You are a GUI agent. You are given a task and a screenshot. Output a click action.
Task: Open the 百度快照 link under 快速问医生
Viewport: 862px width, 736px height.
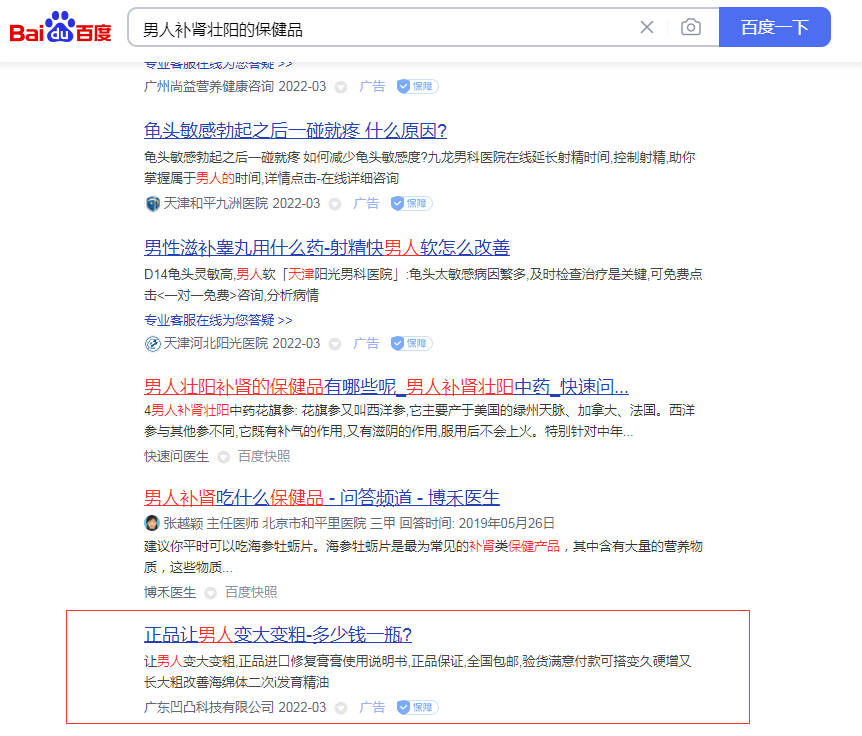tap(264, 456)
